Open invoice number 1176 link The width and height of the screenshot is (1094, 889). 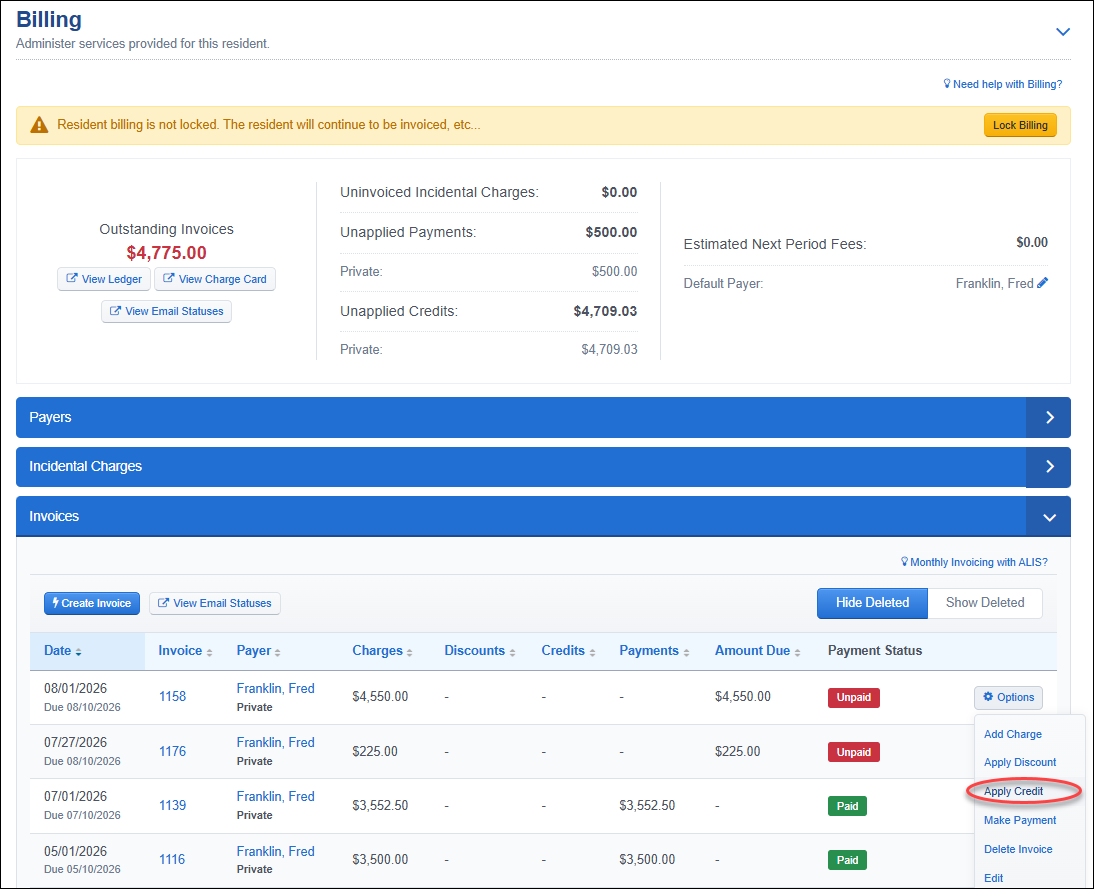(x=172, y=751)
